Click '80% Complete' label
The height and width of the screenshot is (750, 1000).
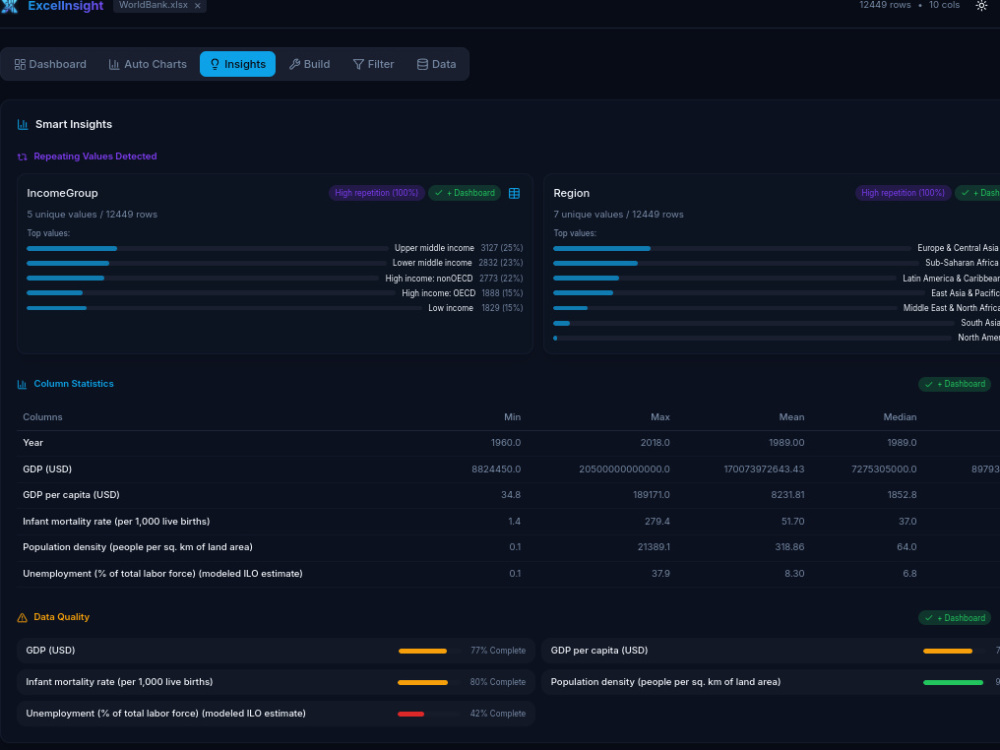click(498, 682)
